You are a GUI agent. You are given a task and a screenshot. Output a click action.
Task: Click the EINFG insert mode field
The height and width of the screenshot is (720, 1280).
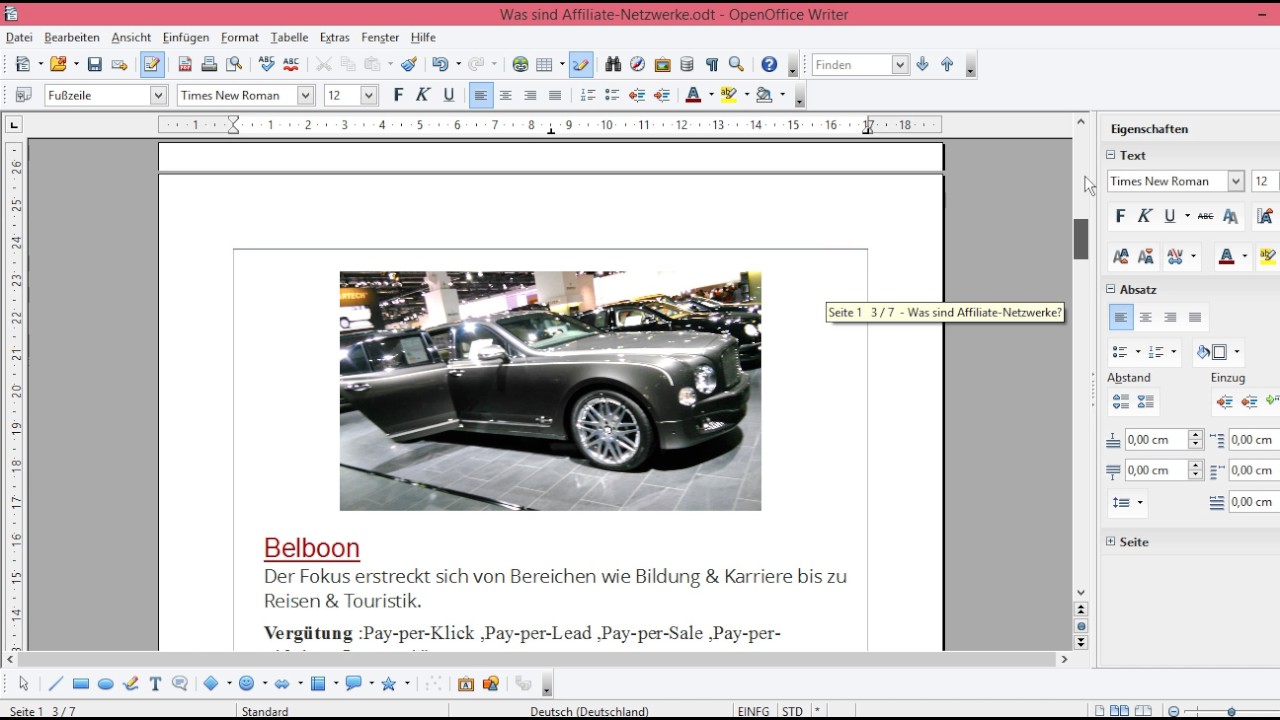(x=754, y=711)
